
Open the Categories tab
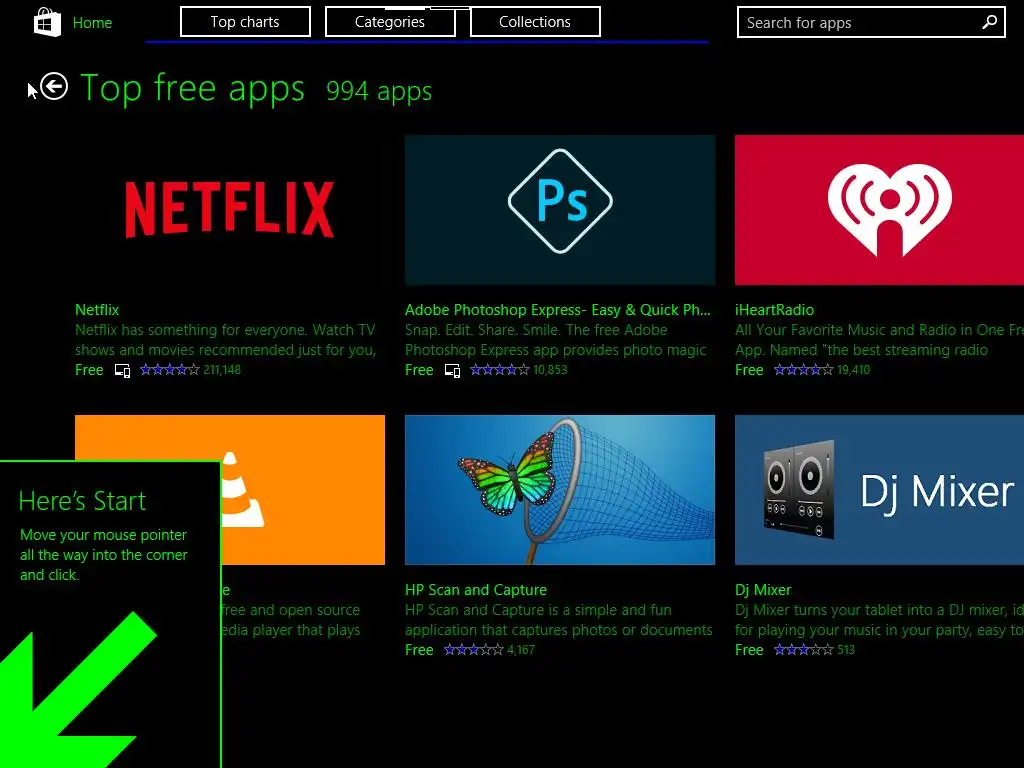point(390,22)
